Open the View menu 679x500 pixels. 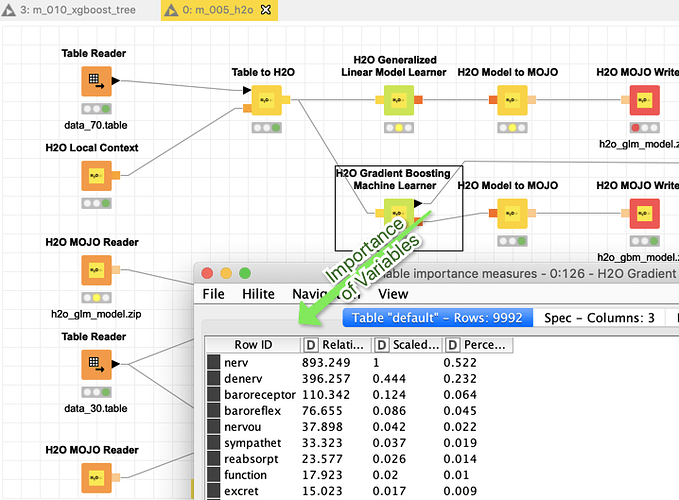coord(393,294)
